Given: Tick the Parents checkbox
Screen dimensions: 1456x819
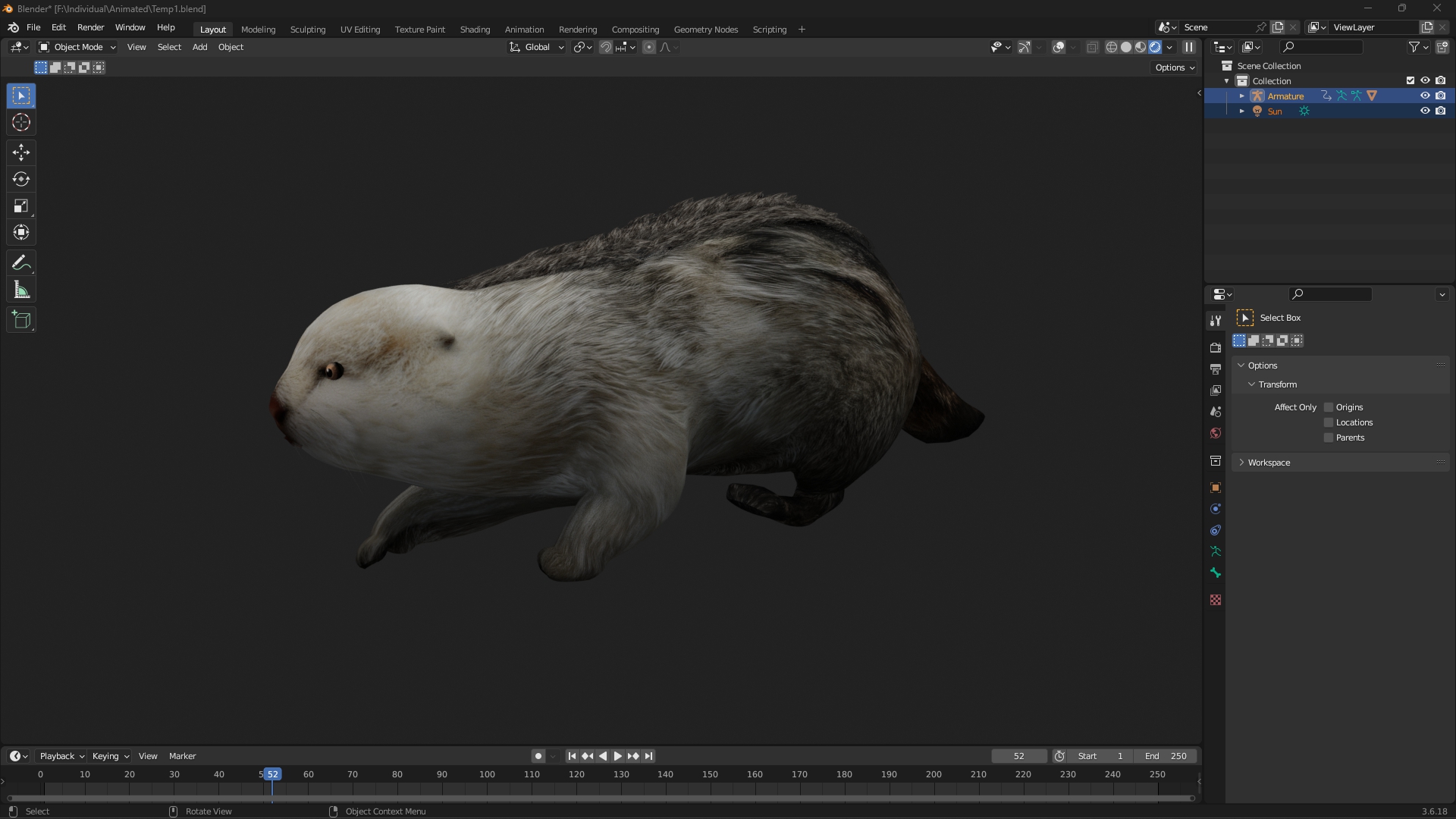Looking at the screenshot, I should (1329, 438).
